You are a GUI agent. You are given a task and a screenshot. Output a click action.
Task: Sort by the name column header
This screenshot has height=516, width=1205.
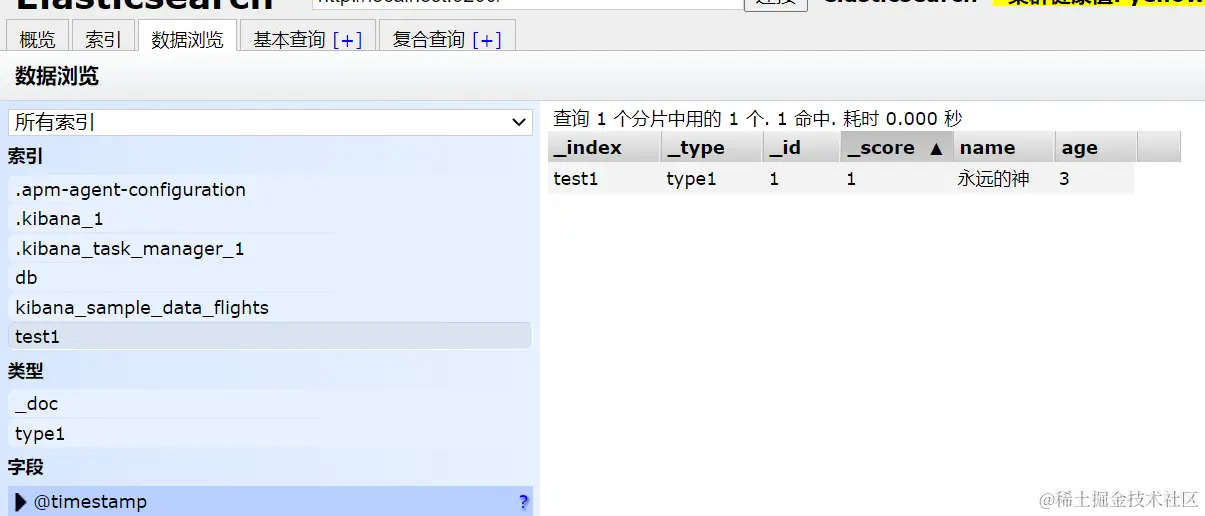point(1004,147)
